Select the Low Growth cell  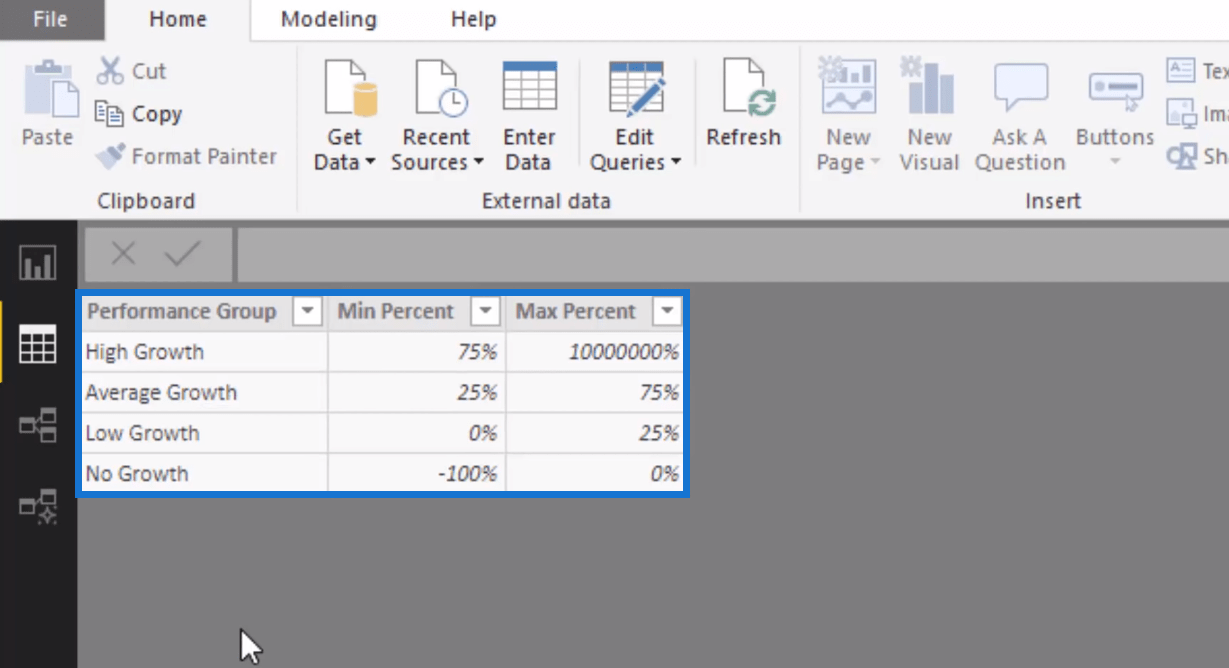[x=204, y=433]
